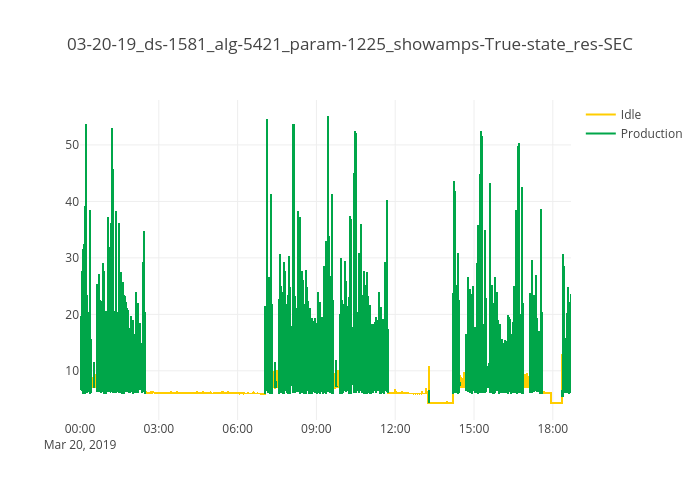Click the green Production legend line swatch
This screenshot has width=700, height=500.
[x=601, y=133]
